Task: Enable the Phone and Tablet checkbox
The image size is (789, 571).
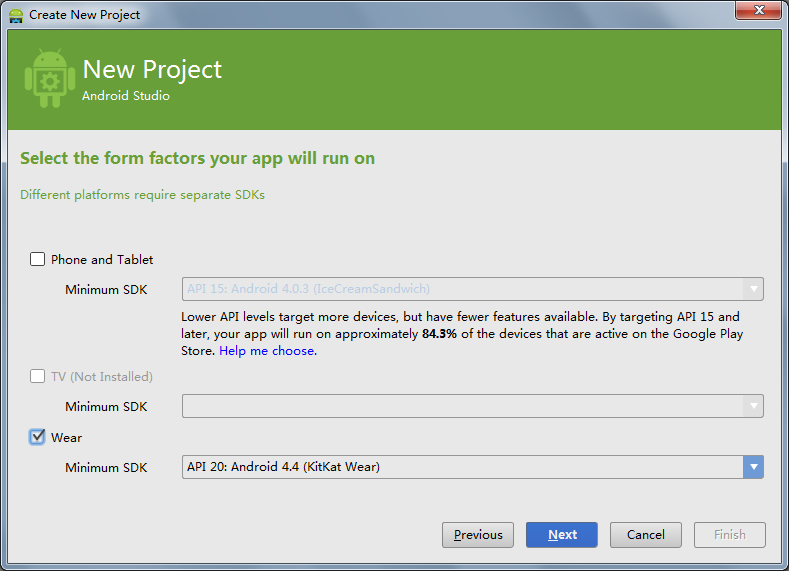Action: click(37, 259)
